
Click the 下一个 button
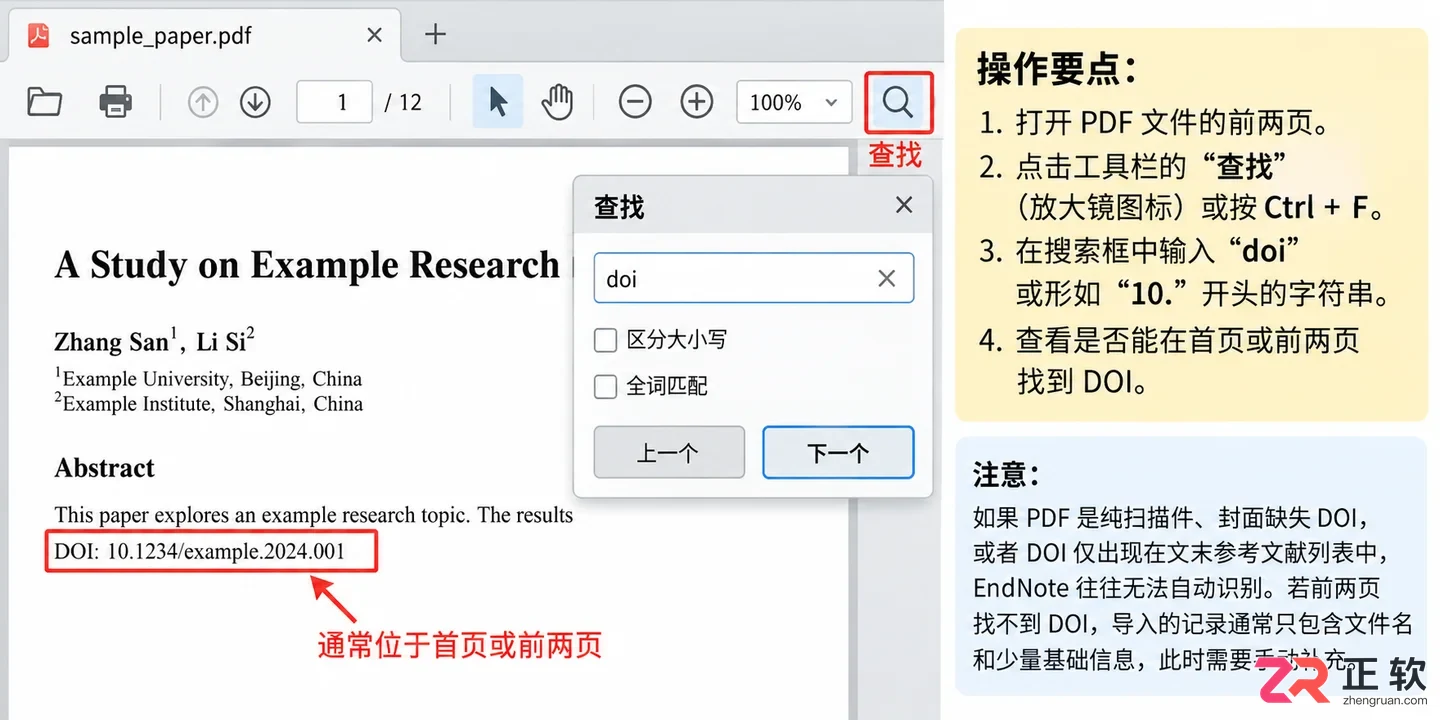coord(838,452)
